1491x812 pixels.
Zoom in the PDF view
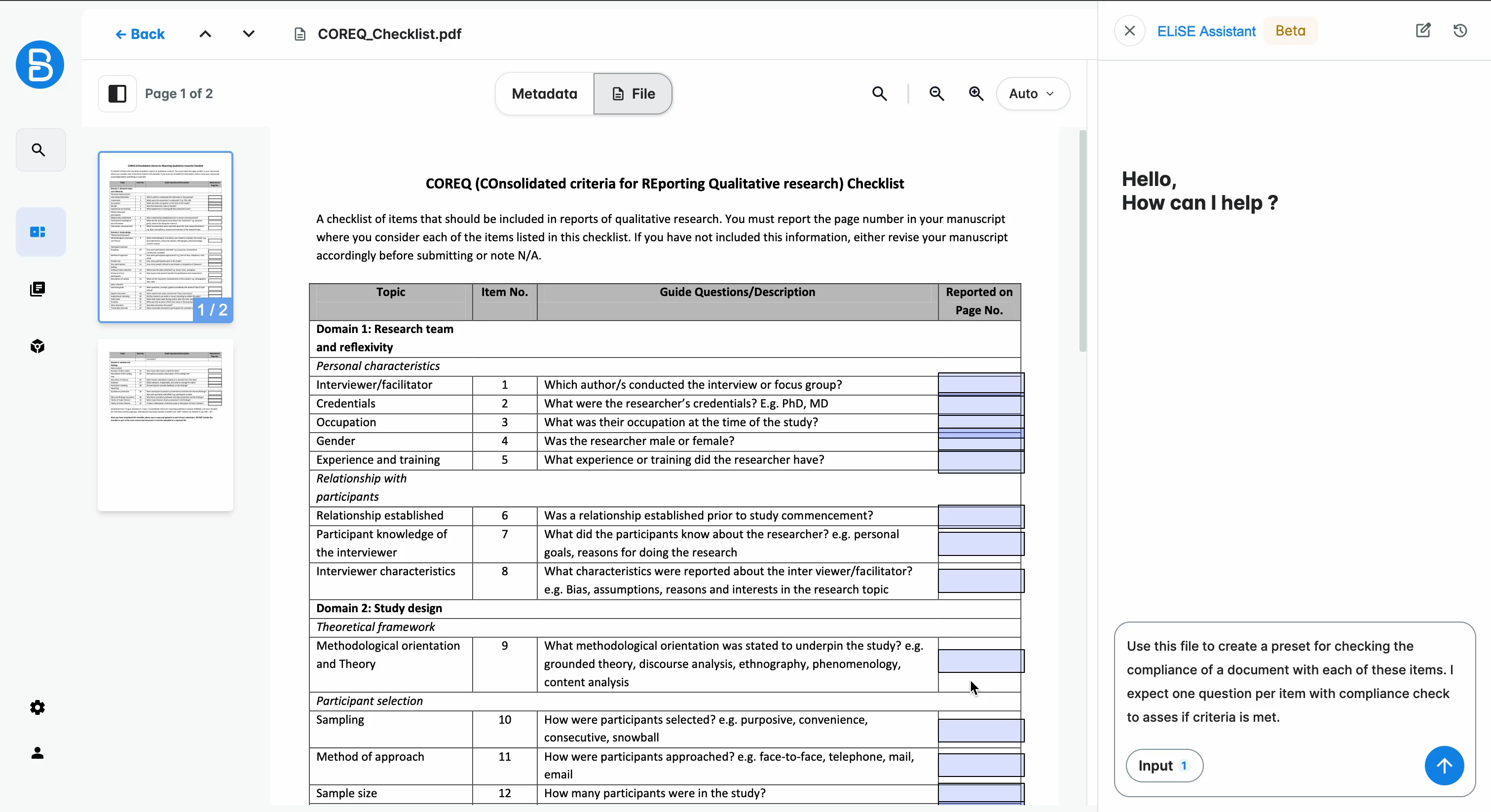pyautogui.click(x=976, y=94)
